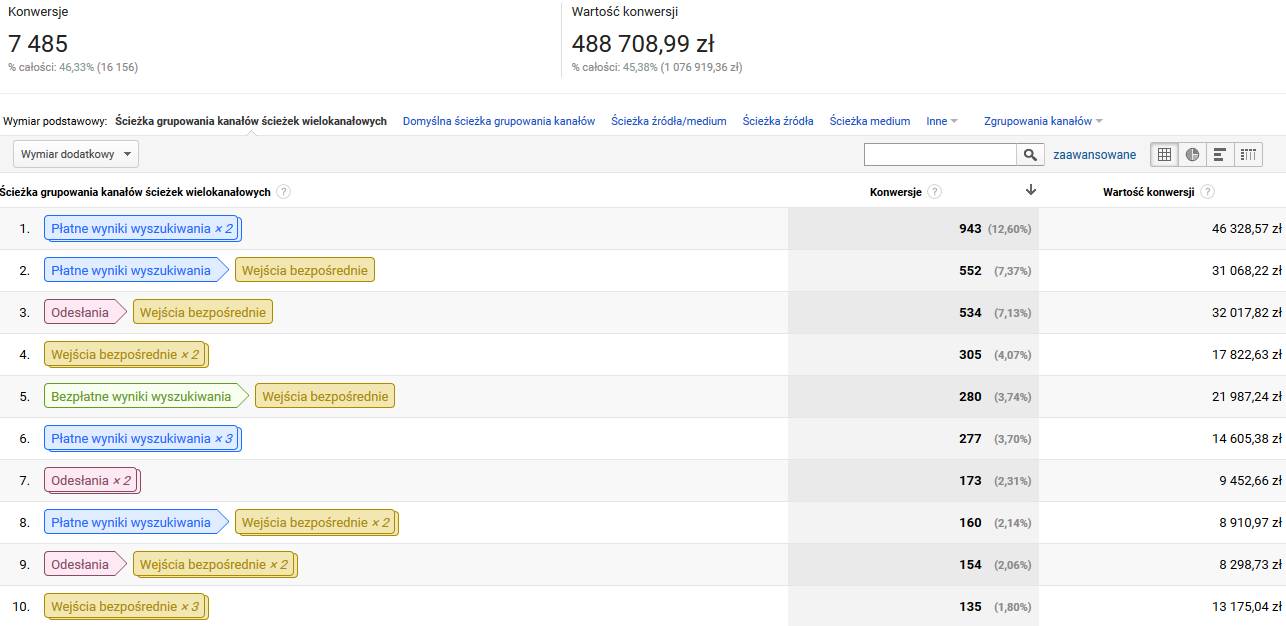Image resolution: width=1286 pixels, height=626 pixels.
Task: Click the Bezpłatne wyniki wyszukiwania channel label
Action: point(141,396)
